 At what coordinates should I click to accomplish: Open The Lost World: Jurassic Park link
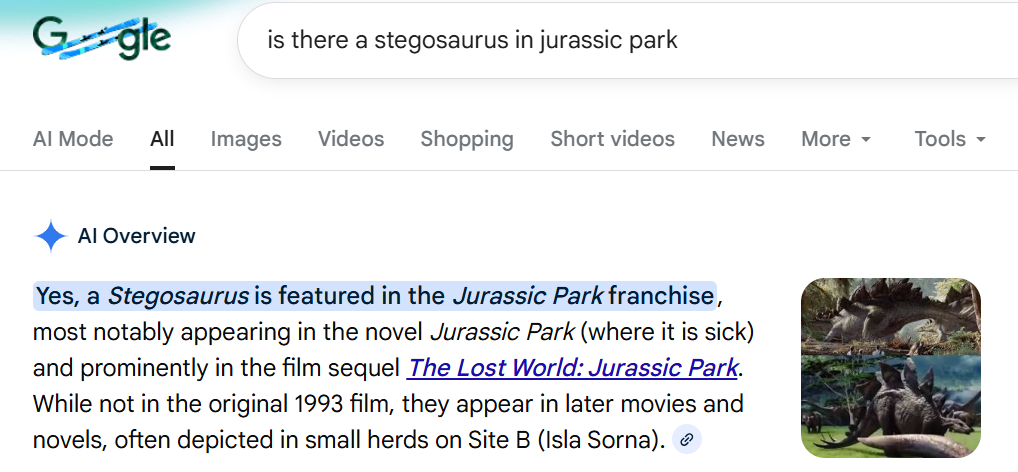[573, 367]
